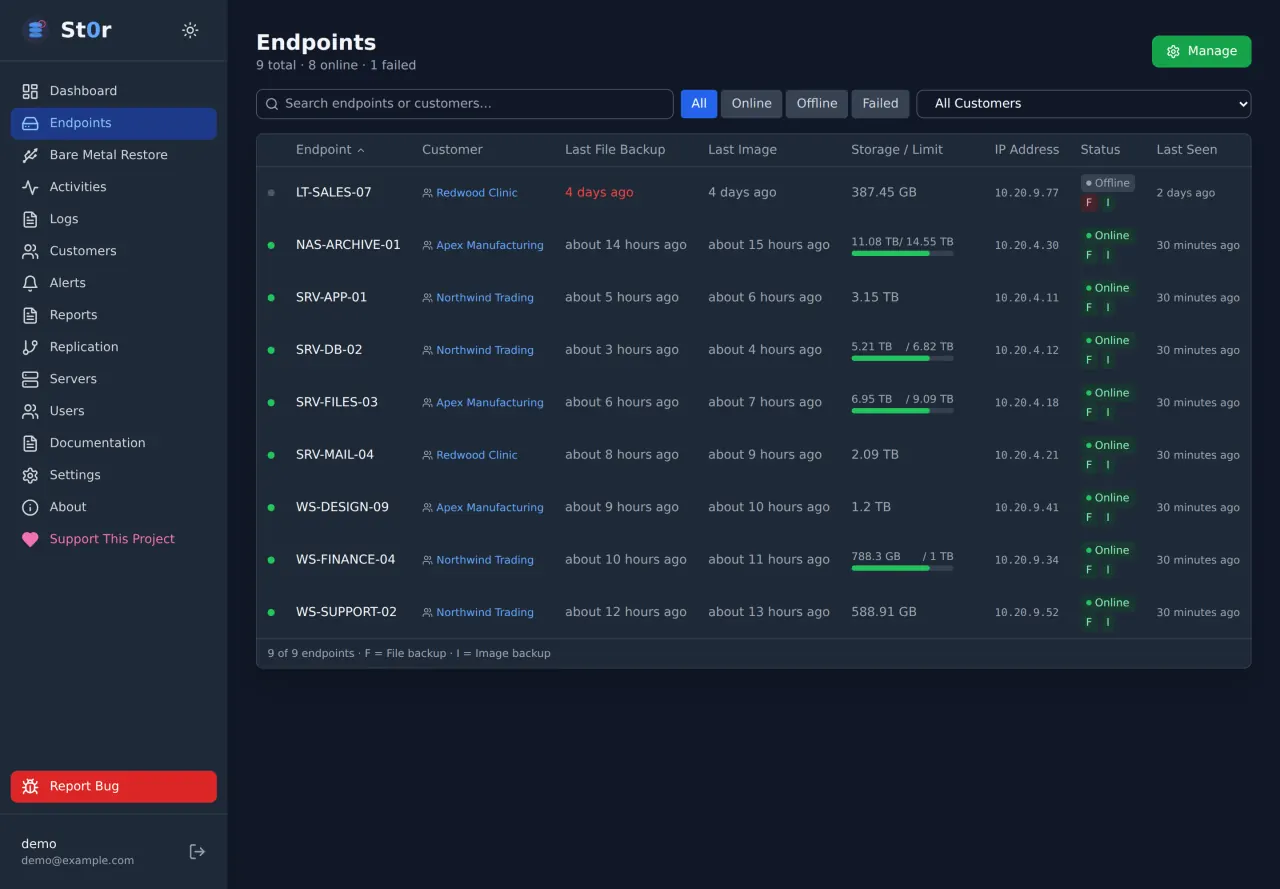Click the Settings gear icon in sidebar
This screenshot has height=889, width=1280.
pyautogui.click(x=30, y=475)
